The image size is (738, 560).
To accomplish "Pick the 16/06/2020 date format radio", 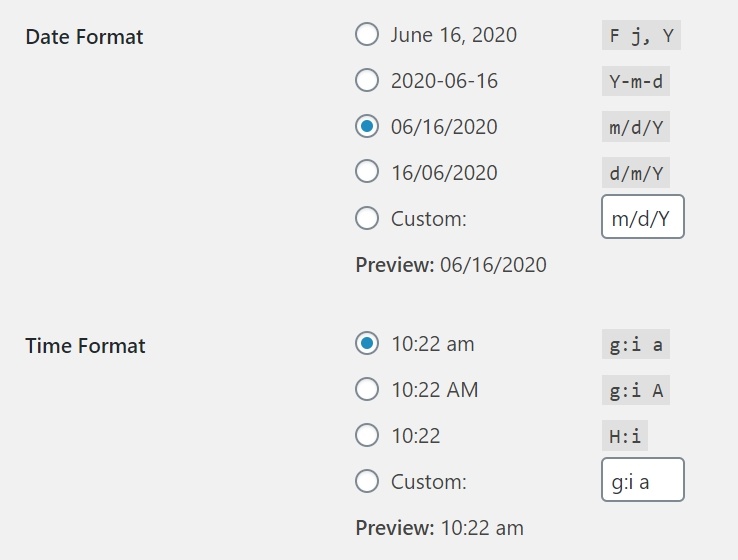I will tap(367, 173).
